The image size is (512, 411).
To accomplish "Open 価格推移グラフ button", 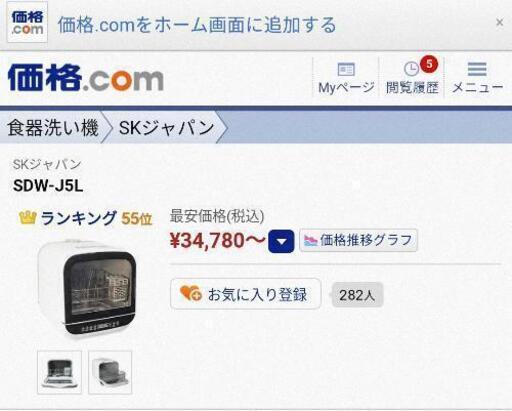I will click(x=358, y=240).
